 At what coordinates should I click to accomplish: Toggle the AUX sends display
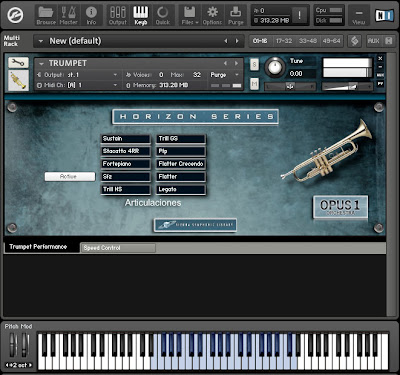[x=373, y=41]
